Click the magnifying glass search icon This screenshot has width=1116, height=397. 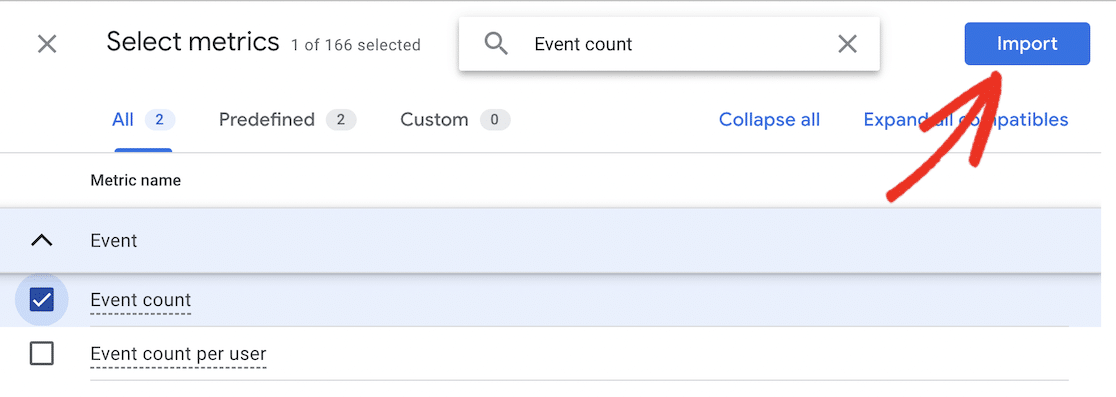[x=496, y=44]
